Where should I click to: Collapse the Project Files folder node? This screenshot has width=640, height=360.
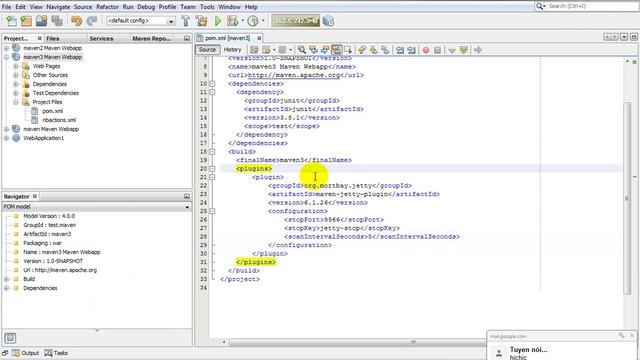pos(16,102)
